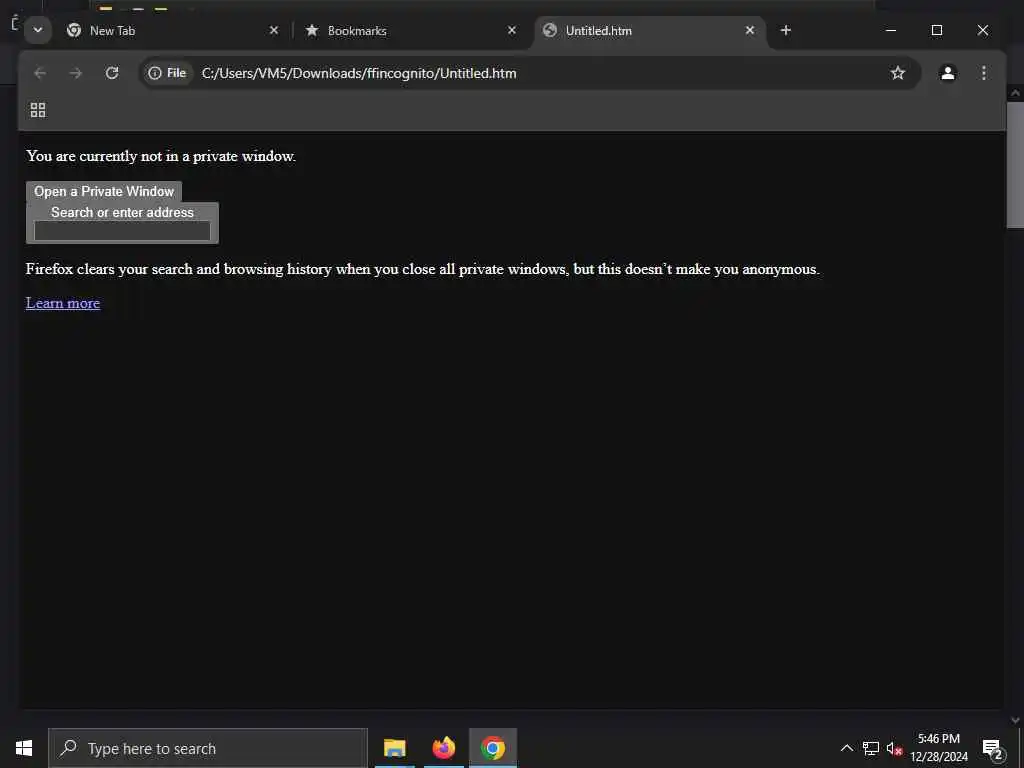
Task: Reload the current page
Action: click(112, 73)
